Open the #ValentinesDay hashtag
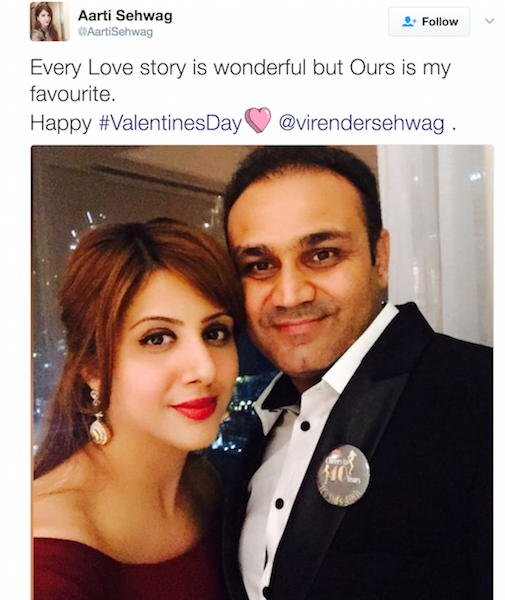The width and height of the screenshot is (505, 600). (171, 123)
